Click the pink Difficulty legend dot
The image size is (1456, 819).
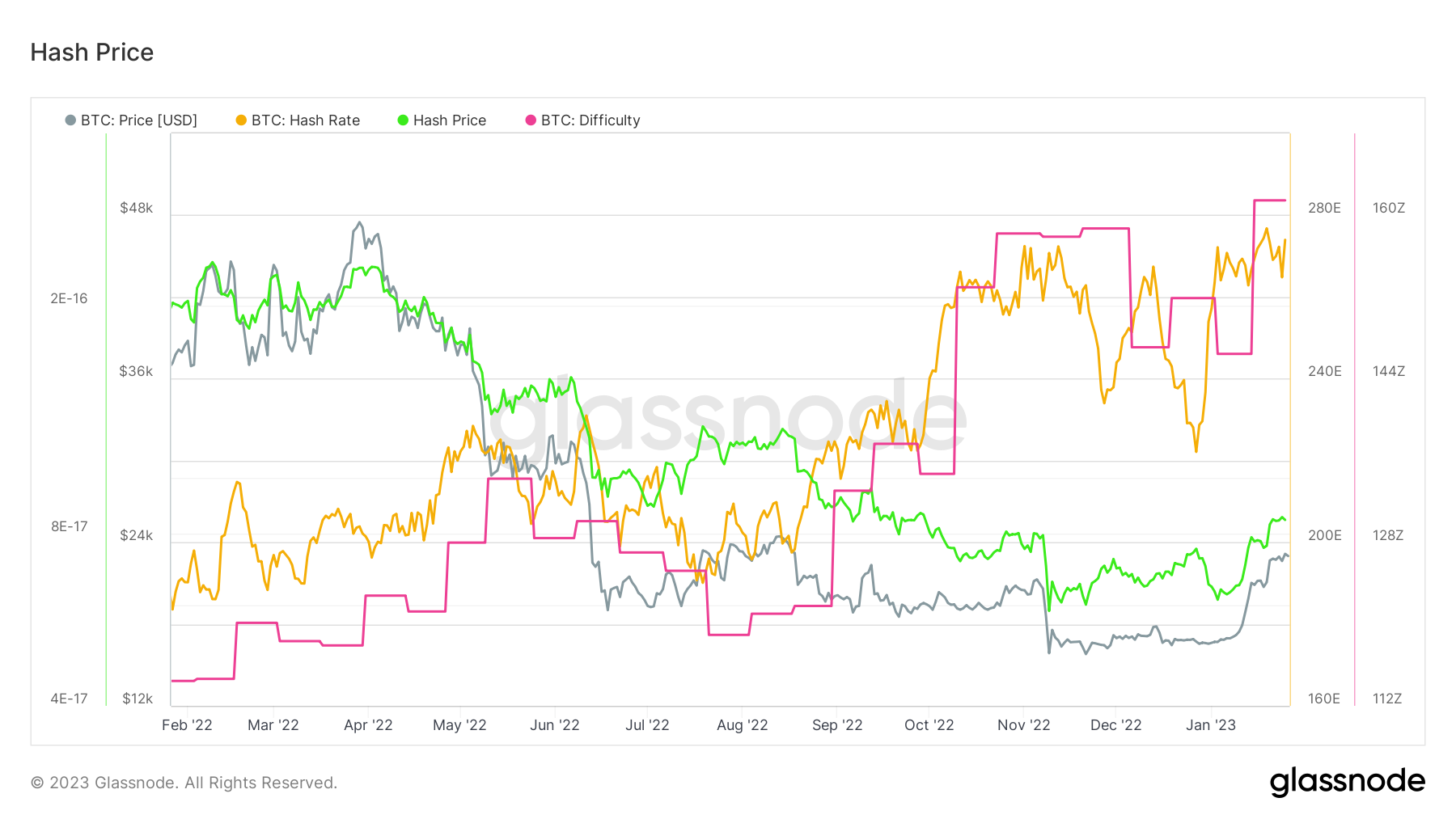pos(531,120)
